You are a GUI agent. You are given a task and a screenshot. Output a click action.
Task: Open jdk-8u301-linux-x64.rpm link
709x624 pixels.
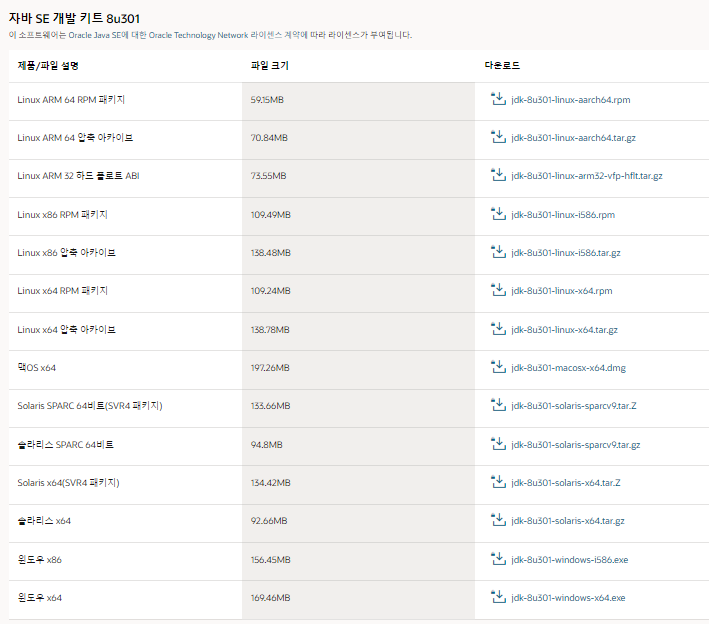562,291
